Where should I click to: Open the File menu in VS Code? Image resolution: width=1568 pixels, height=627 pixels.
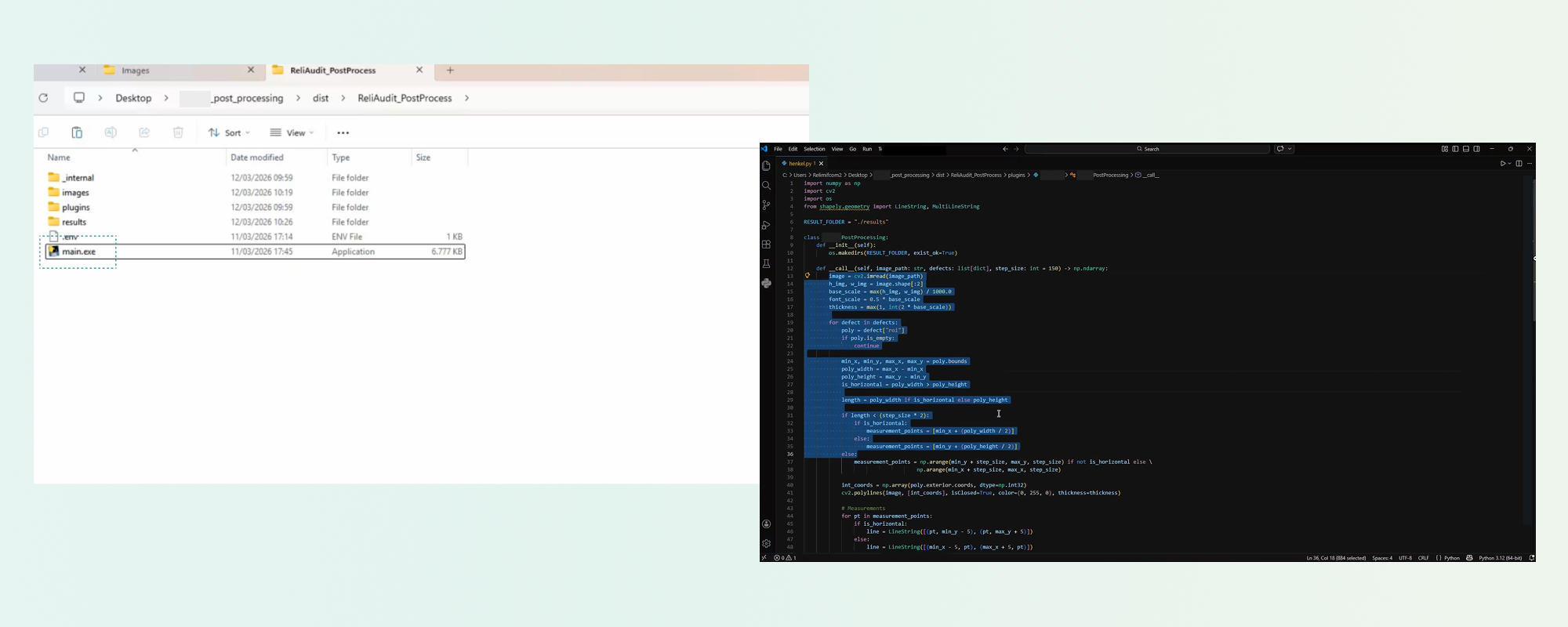[778, 149]
